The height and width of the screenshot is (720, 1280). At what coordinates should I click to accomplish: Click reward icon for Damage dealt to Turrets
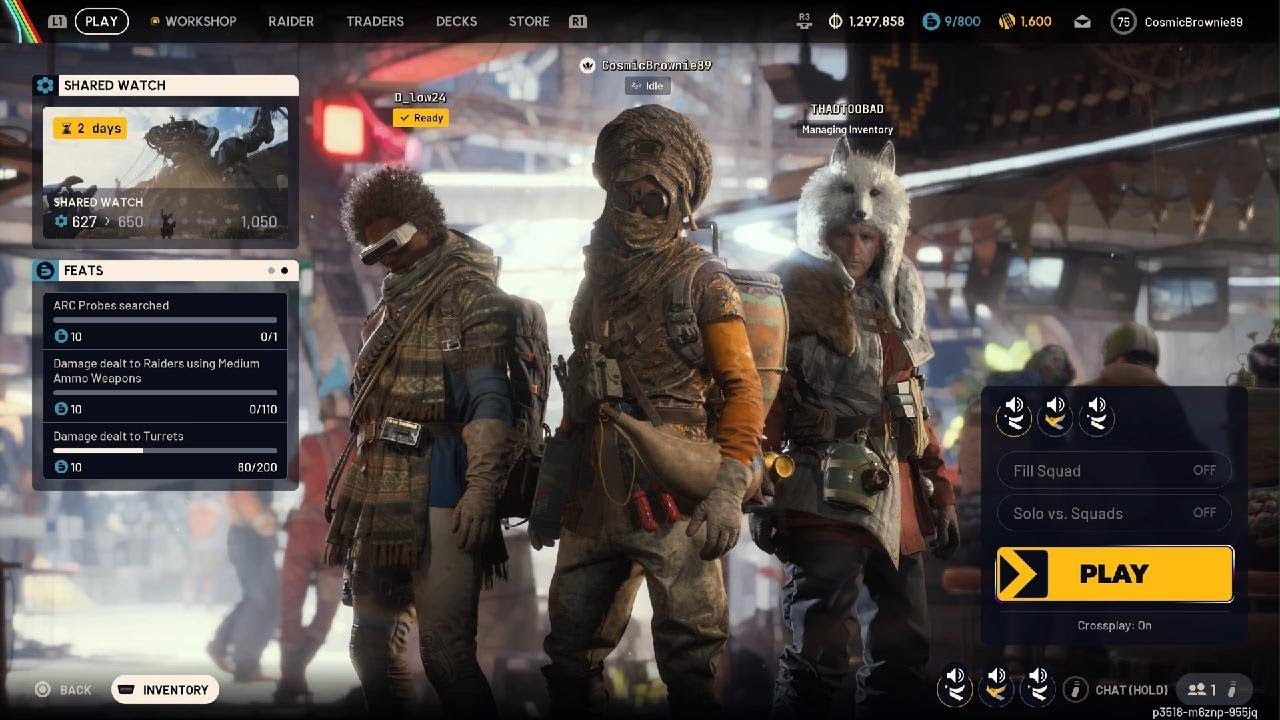61,467
